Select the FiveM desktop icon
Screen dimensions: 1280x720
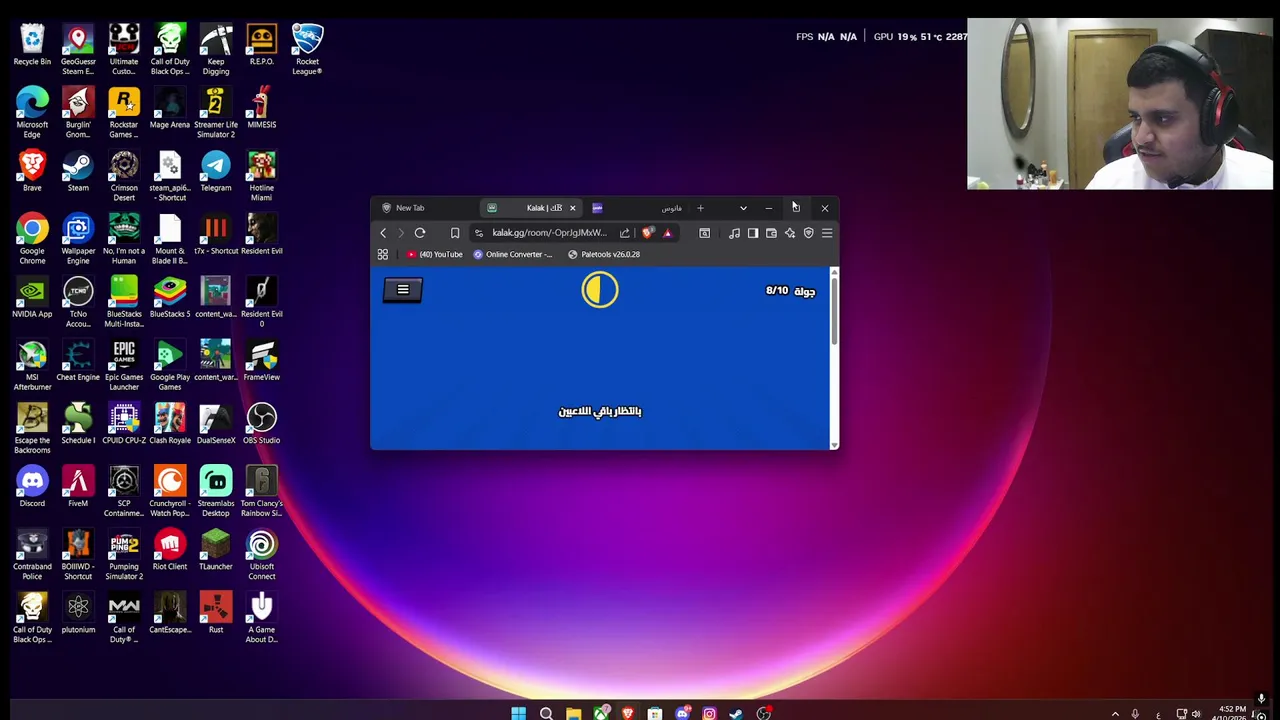tap(78, 488)
